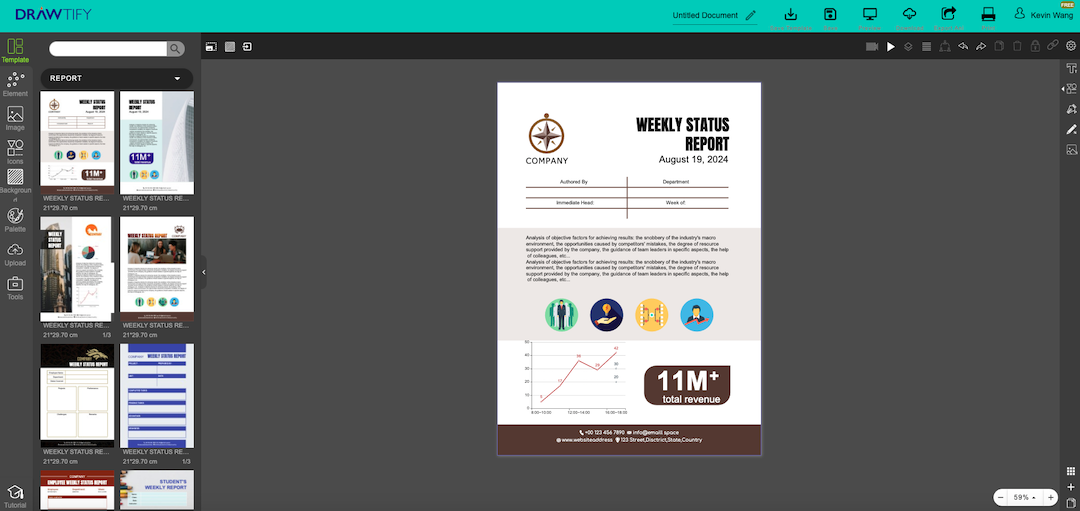Image resolution: width=1080 pixels, height=511 pixels.
Task: Select the image tool on right sidebar
Action: tap(1071, 149)
